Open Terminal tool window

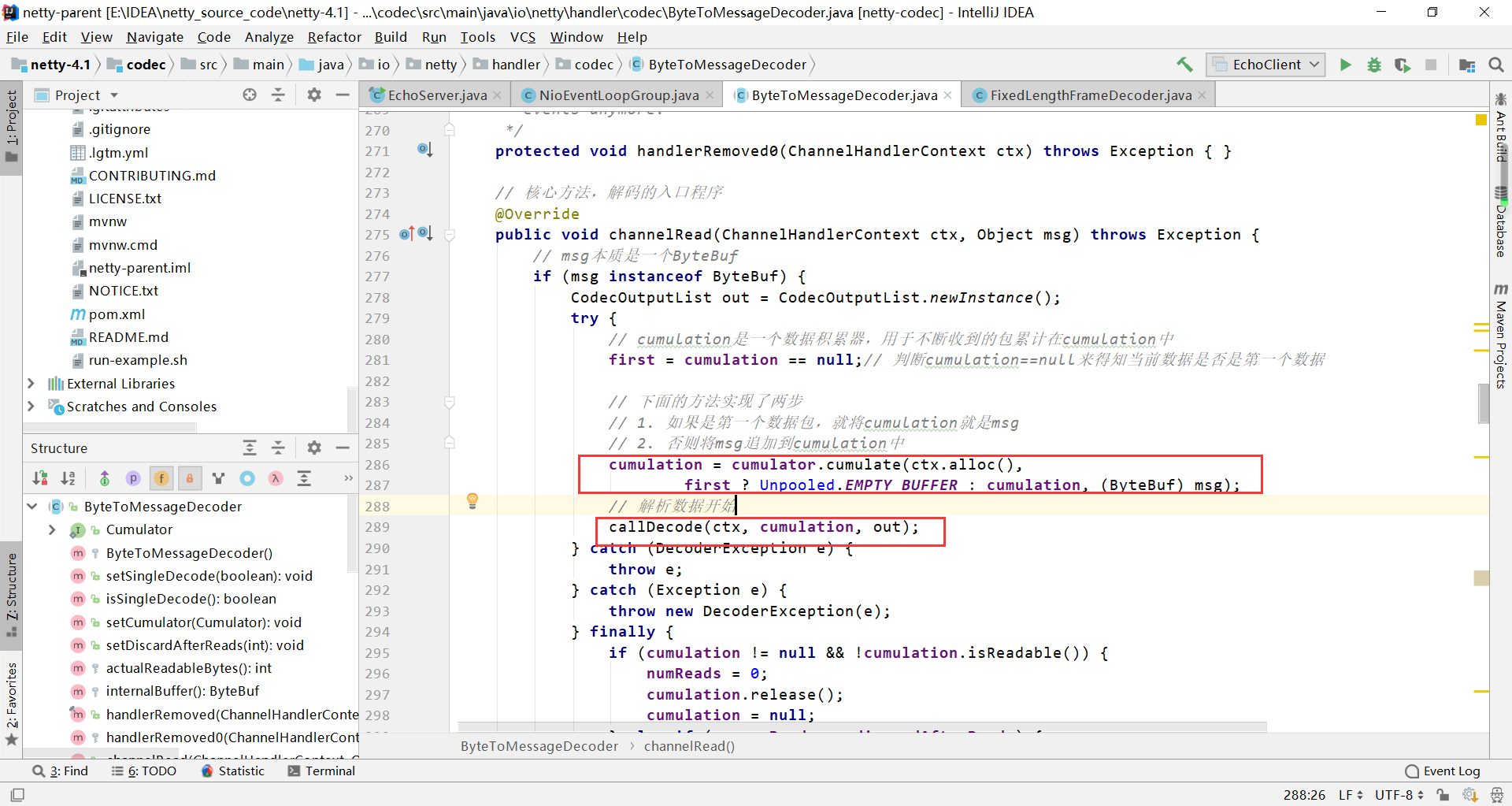click(x=321, y=771)
